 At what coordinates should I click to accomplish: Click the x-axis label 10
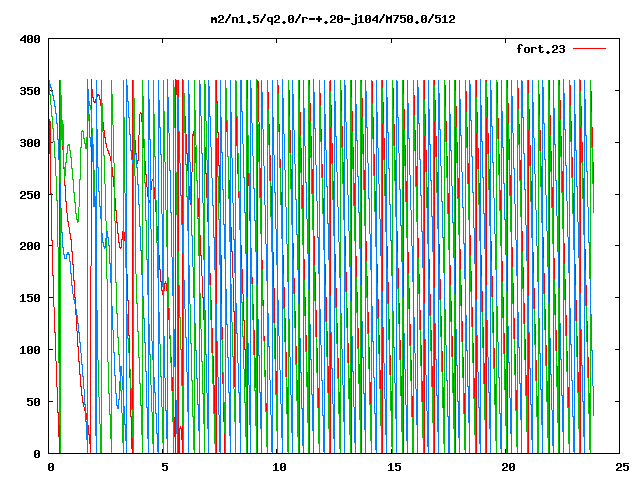click(279, 467)
